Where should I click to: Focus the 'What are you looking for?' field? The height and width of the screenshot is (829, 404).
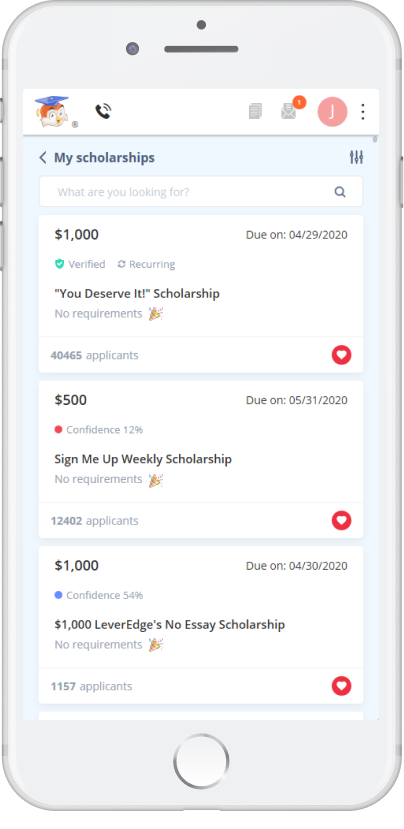click(x=201, y=192)
